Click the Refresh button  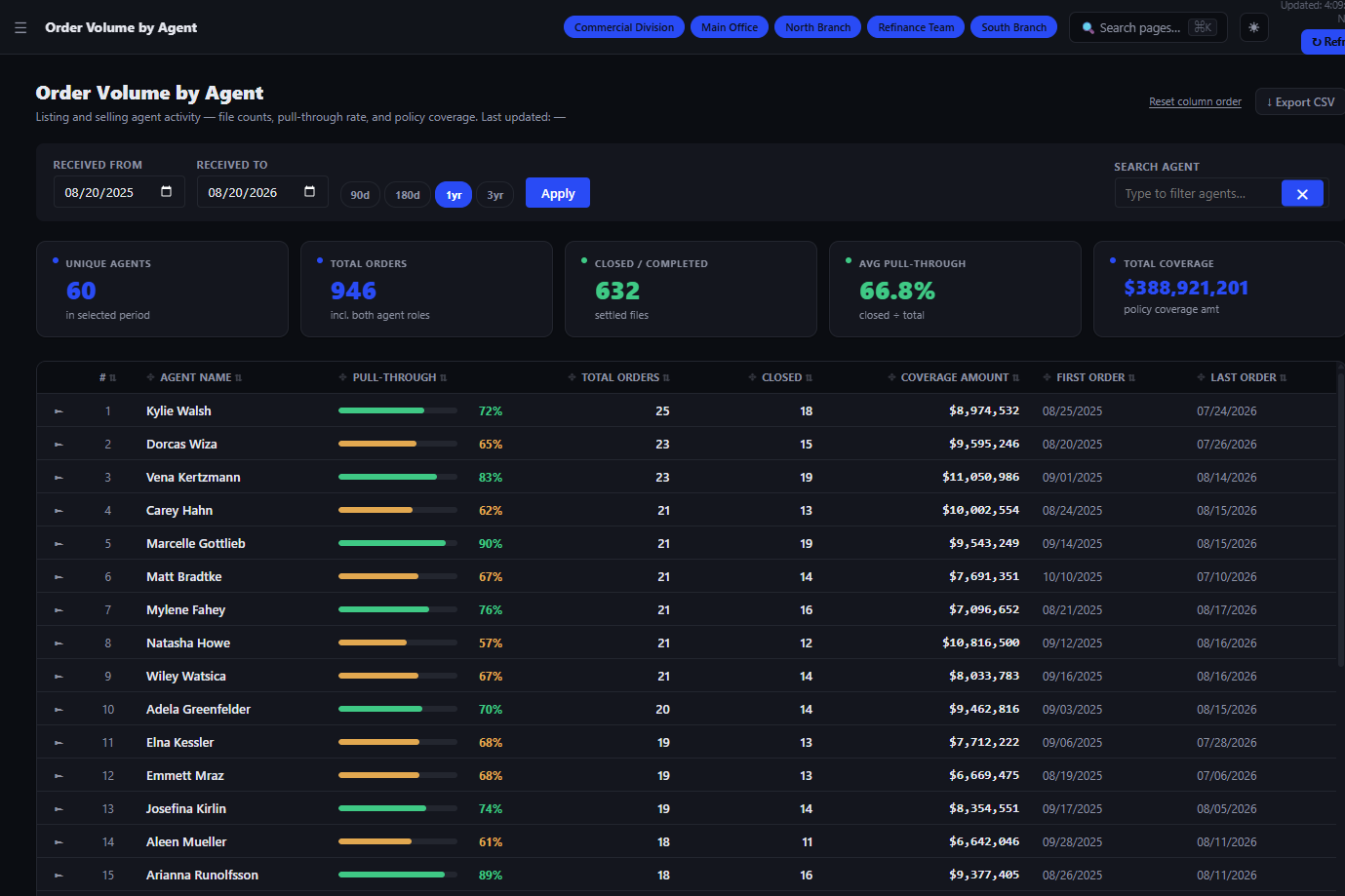click(x=1323, y=42)
